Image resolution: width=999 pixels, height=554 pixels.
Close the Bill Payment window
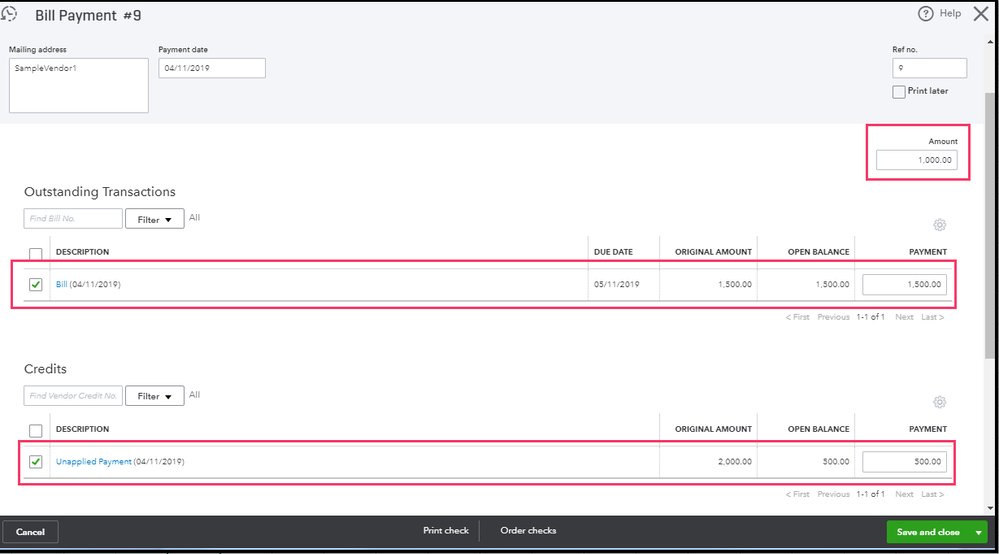(981, 13)
